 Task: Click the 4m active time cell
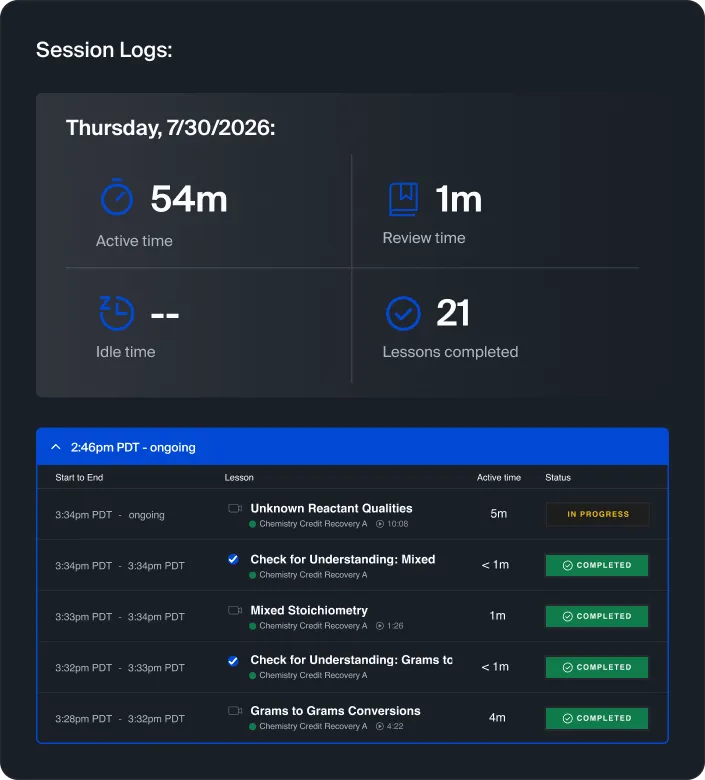point(497,717)
